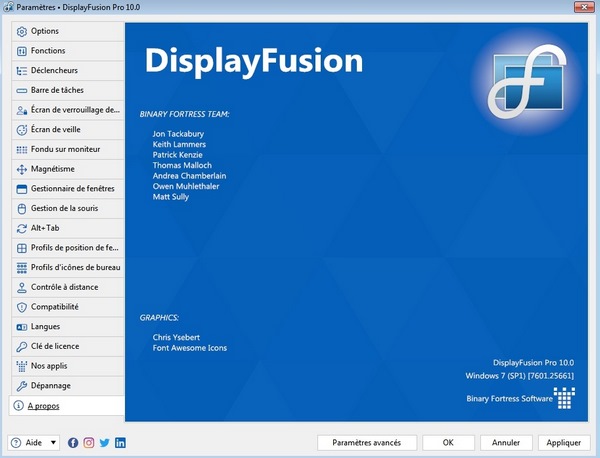Open Magnétisme settings label
Viewport: 600px width, 458px height.
53,169
